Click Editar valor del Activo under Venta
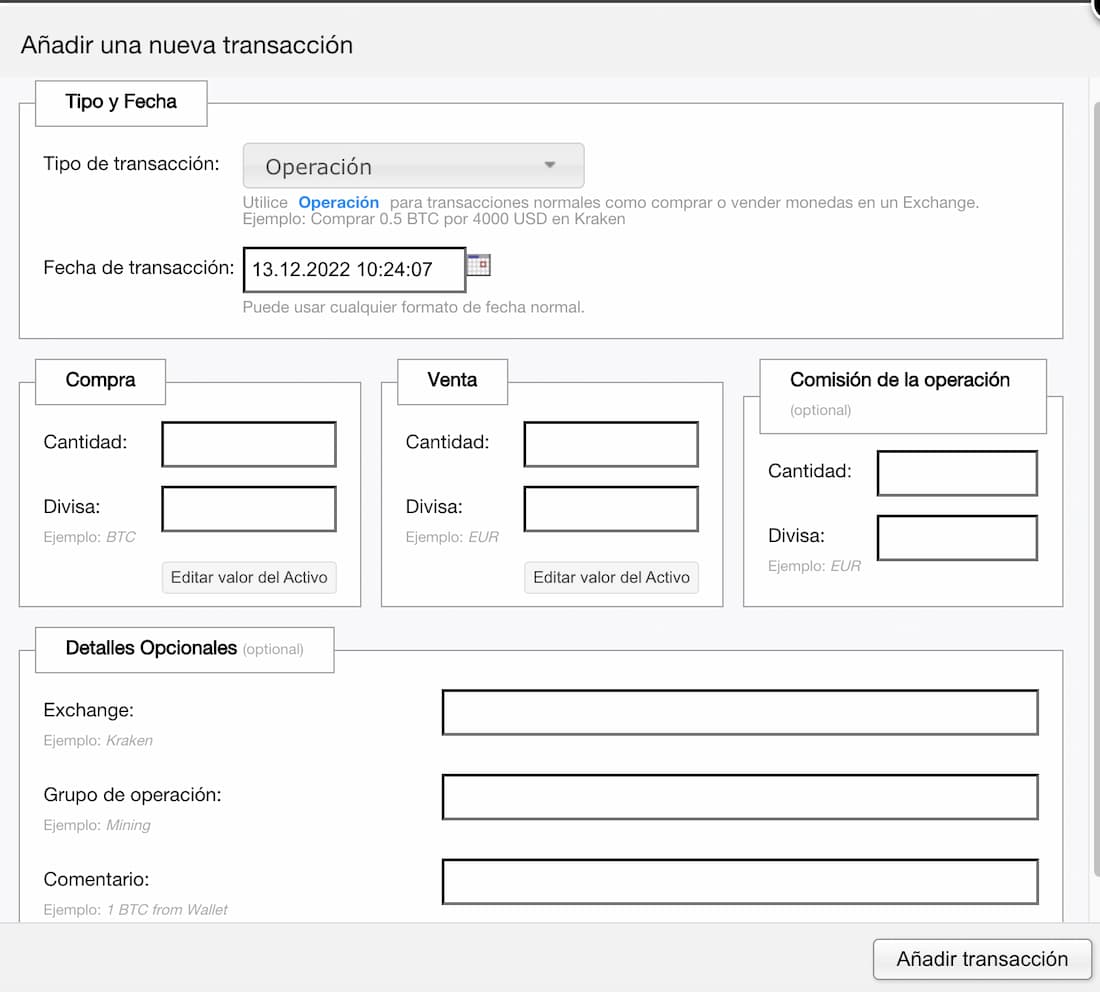This screenshot has height=992, width=1100. [611, 577]
